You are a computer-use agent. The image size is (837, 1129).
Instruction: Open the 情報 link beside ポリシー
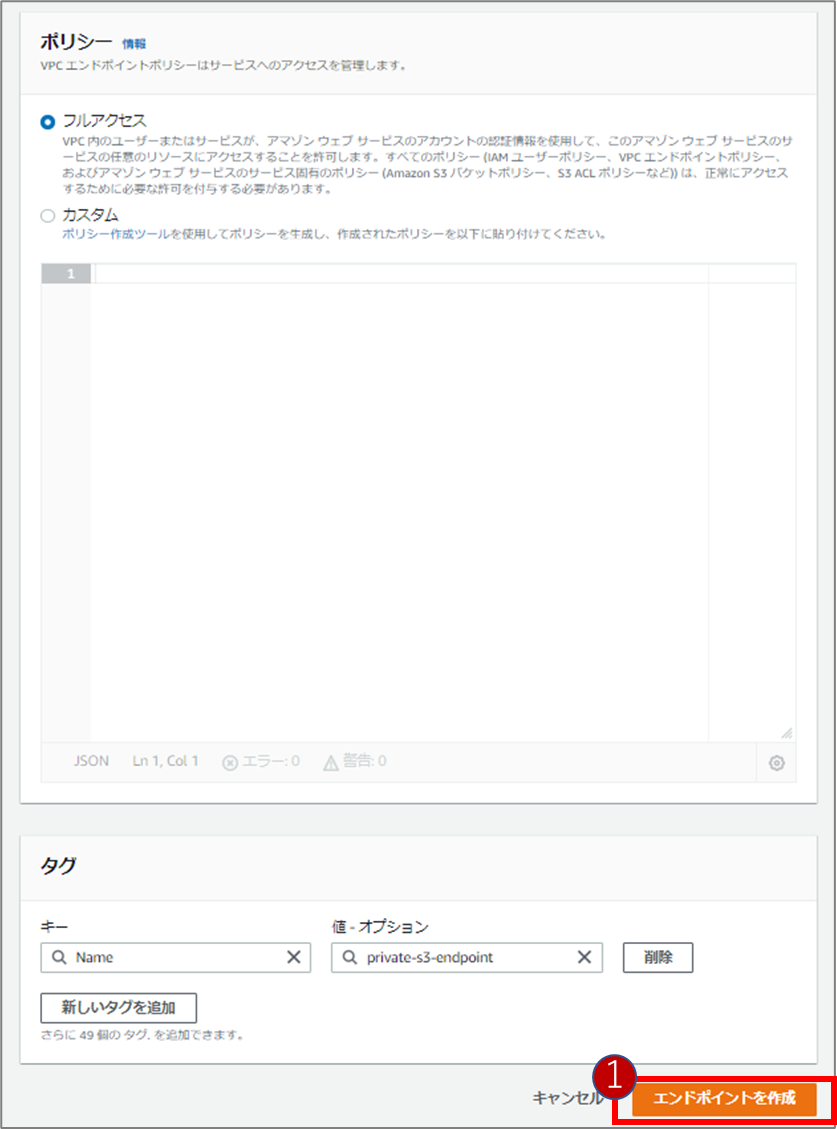click(134, 44)
